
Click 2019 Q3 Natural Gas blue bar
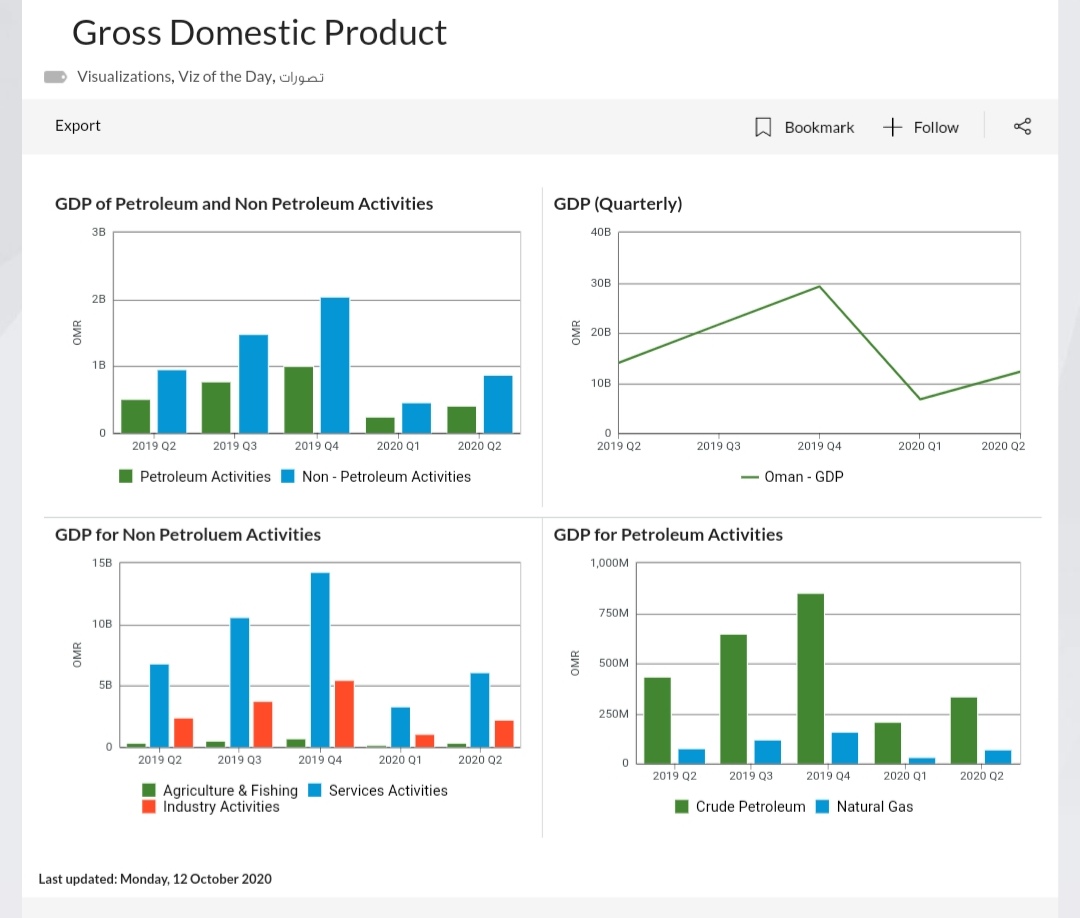coord(768,752)
